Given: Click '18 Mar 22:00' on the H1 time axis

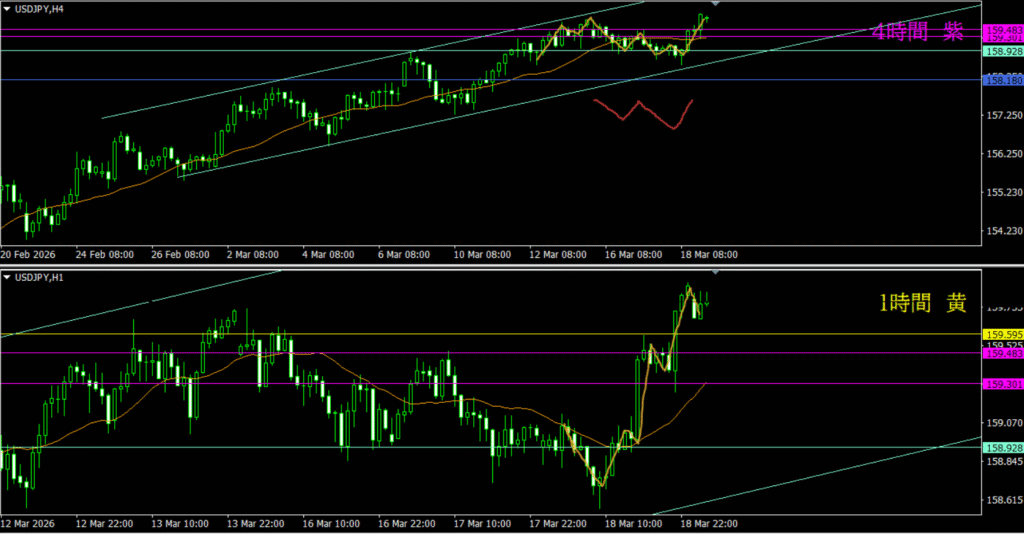Looking at the screenshot, I should [708, 523].
